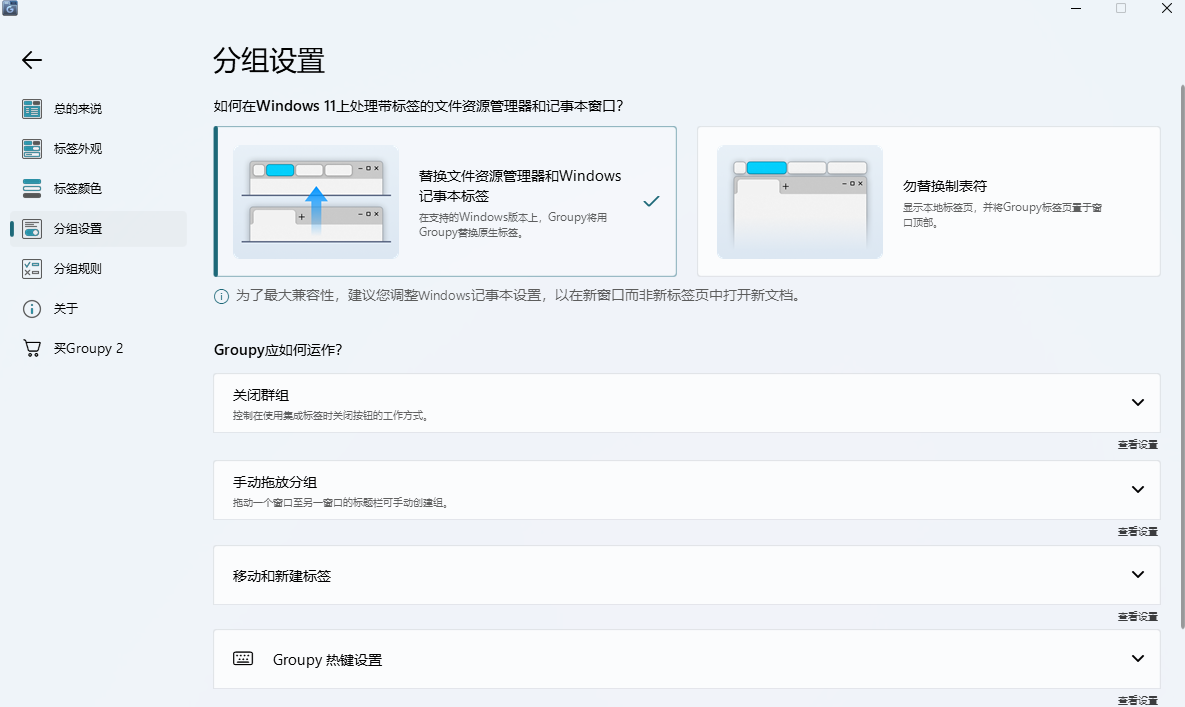This screenshot has width=1185, height=707.
Task: Open the 标签外观 settings page
Action: (98, 149)
